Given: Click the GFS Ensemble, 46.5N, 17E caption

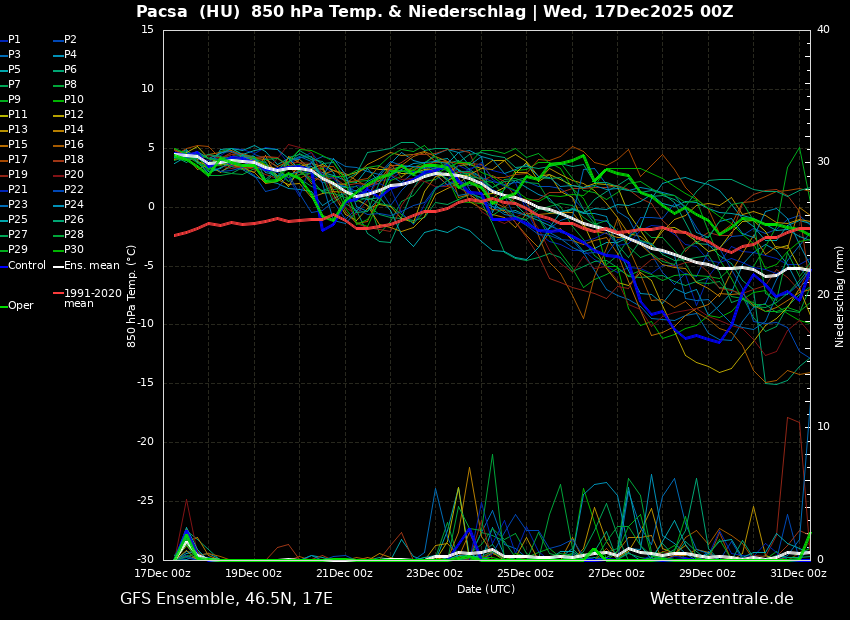Looking at the screenshot, I should click(226, 599).
